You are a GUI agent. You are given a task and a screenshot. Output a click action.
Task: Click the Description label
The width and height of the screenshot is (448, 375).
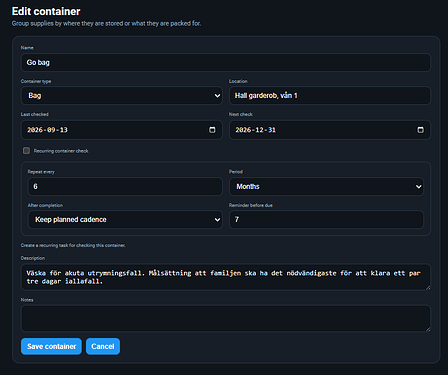(x=33, y=258)
